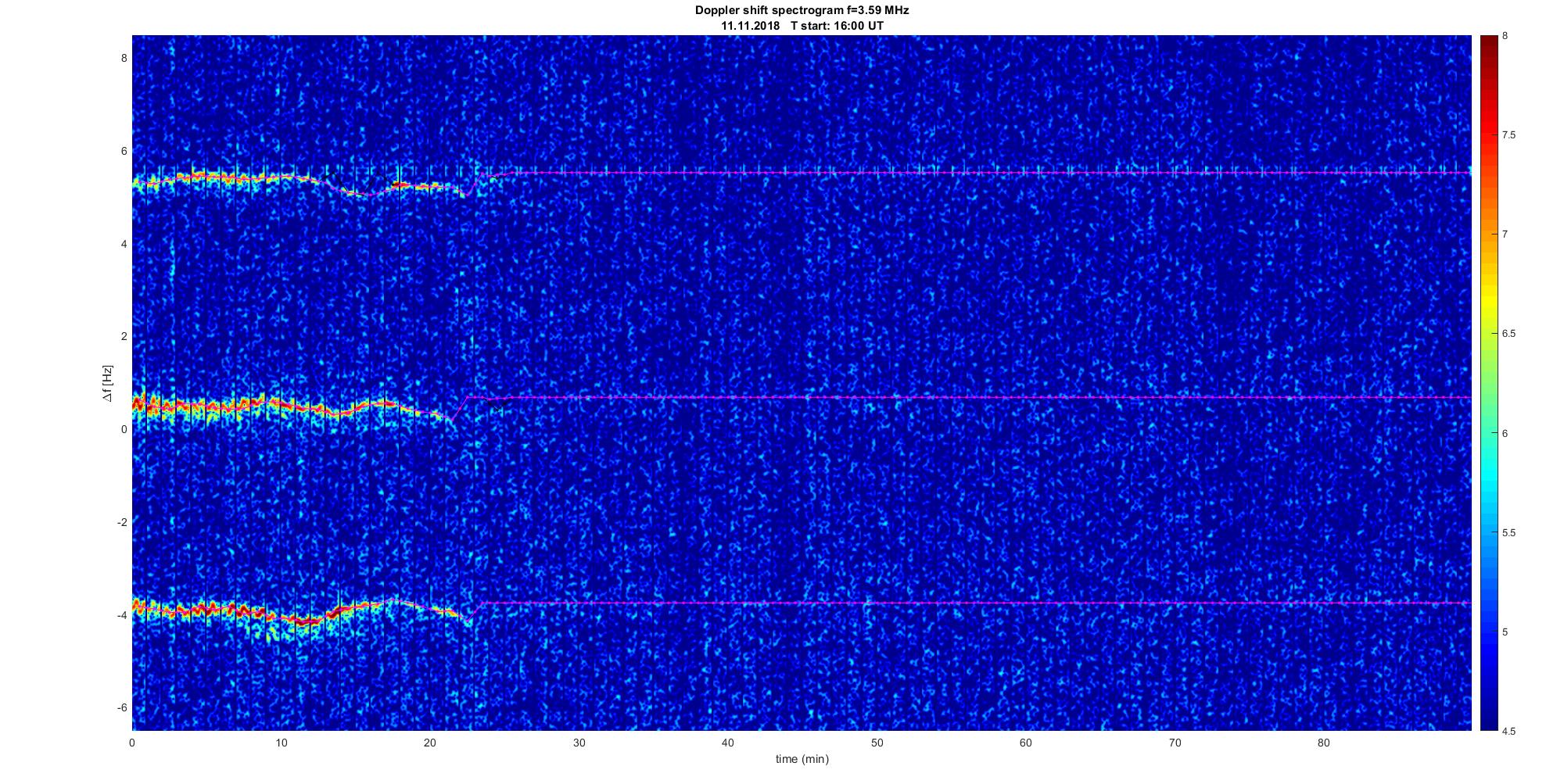Click y-axis tick label '-4'
Viewport: 1564px width, 784px height.
tap(122, 615)
